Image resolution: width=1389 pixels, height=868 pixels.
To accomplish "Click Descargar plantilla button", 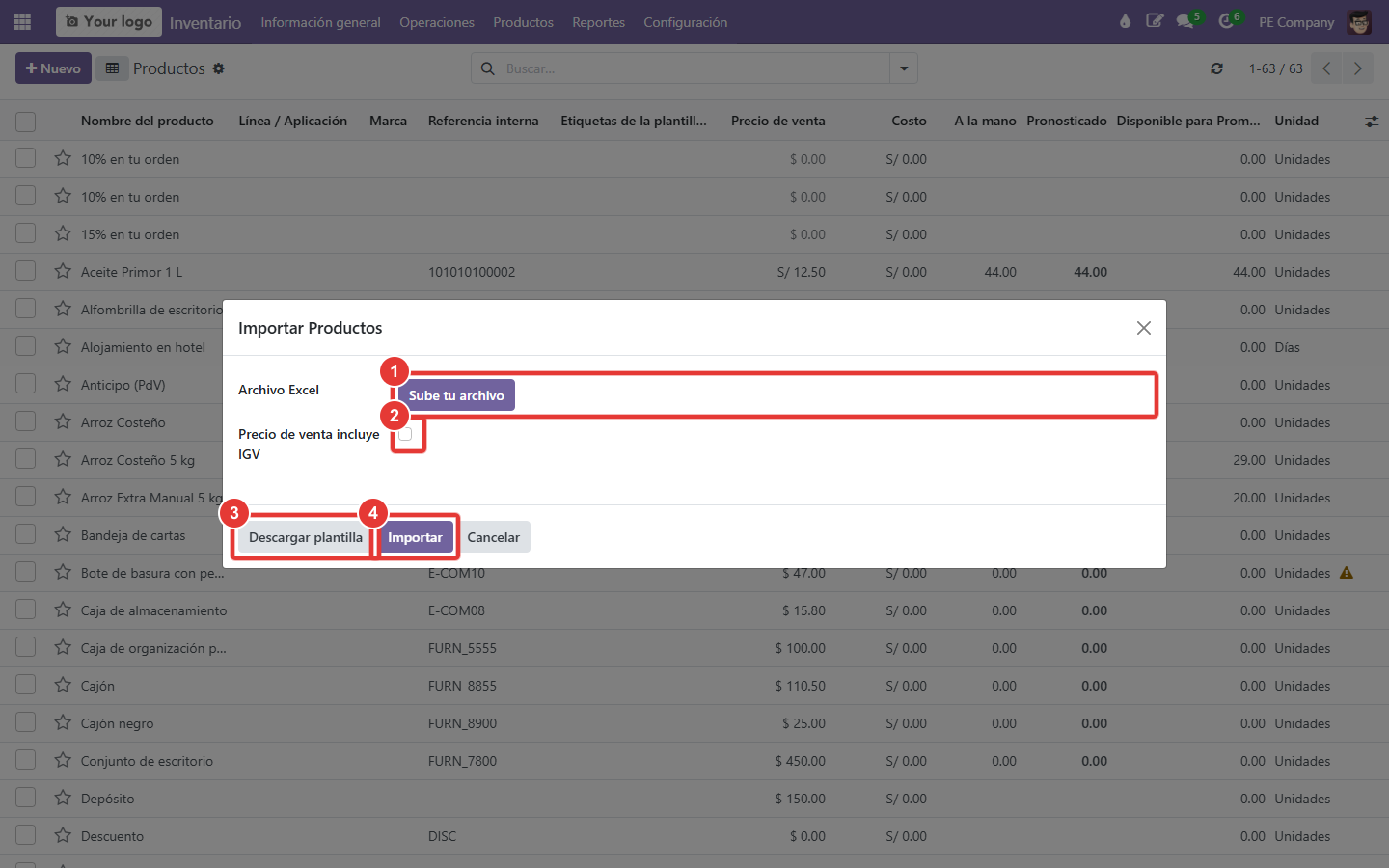I will point(306,537).
